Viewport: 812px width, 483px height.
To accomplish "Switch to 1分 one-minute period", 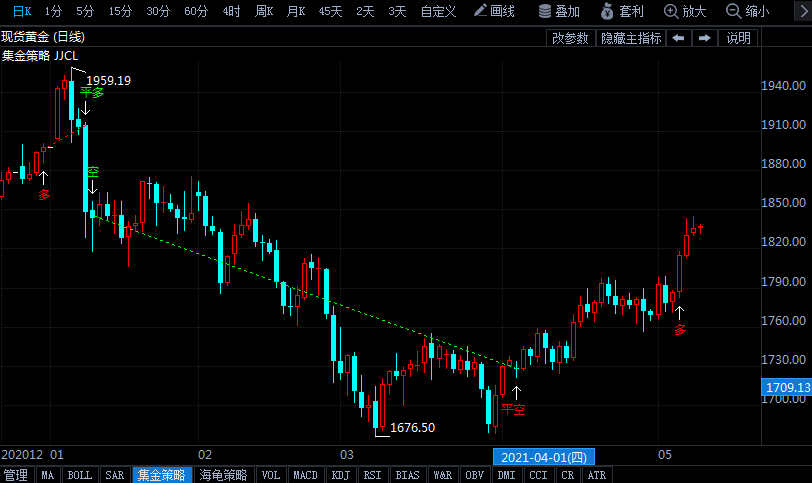I will coord(53,11).
